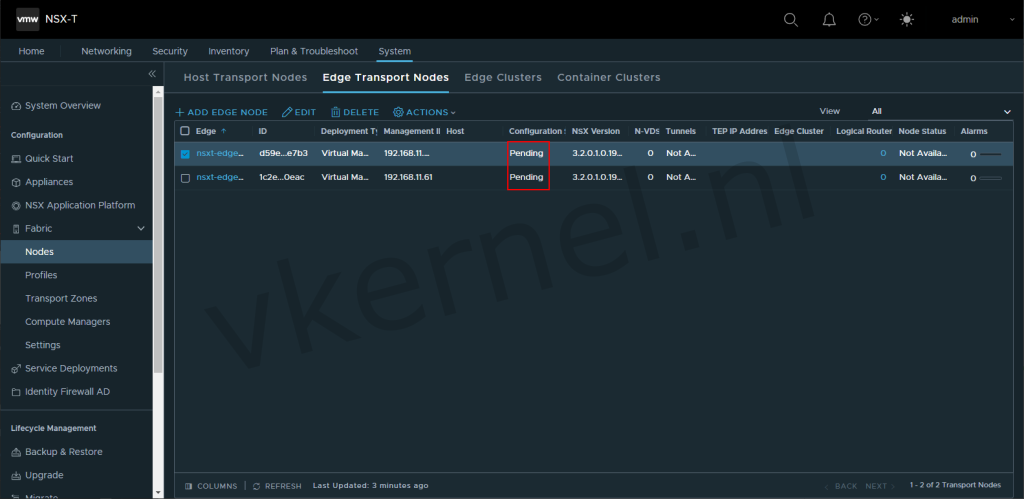Check the second nsxt-edge row checkbox
1024x499 pixels.
[185, 178]
